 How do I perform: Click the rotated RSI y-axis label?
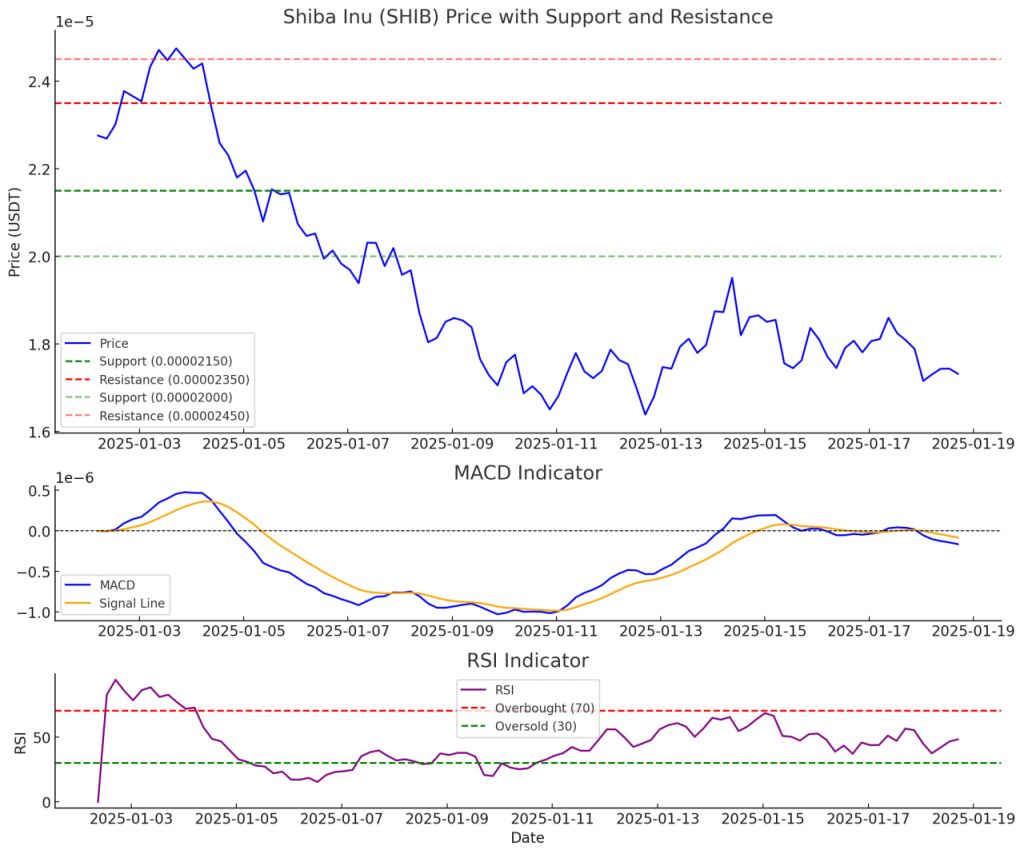20,742
